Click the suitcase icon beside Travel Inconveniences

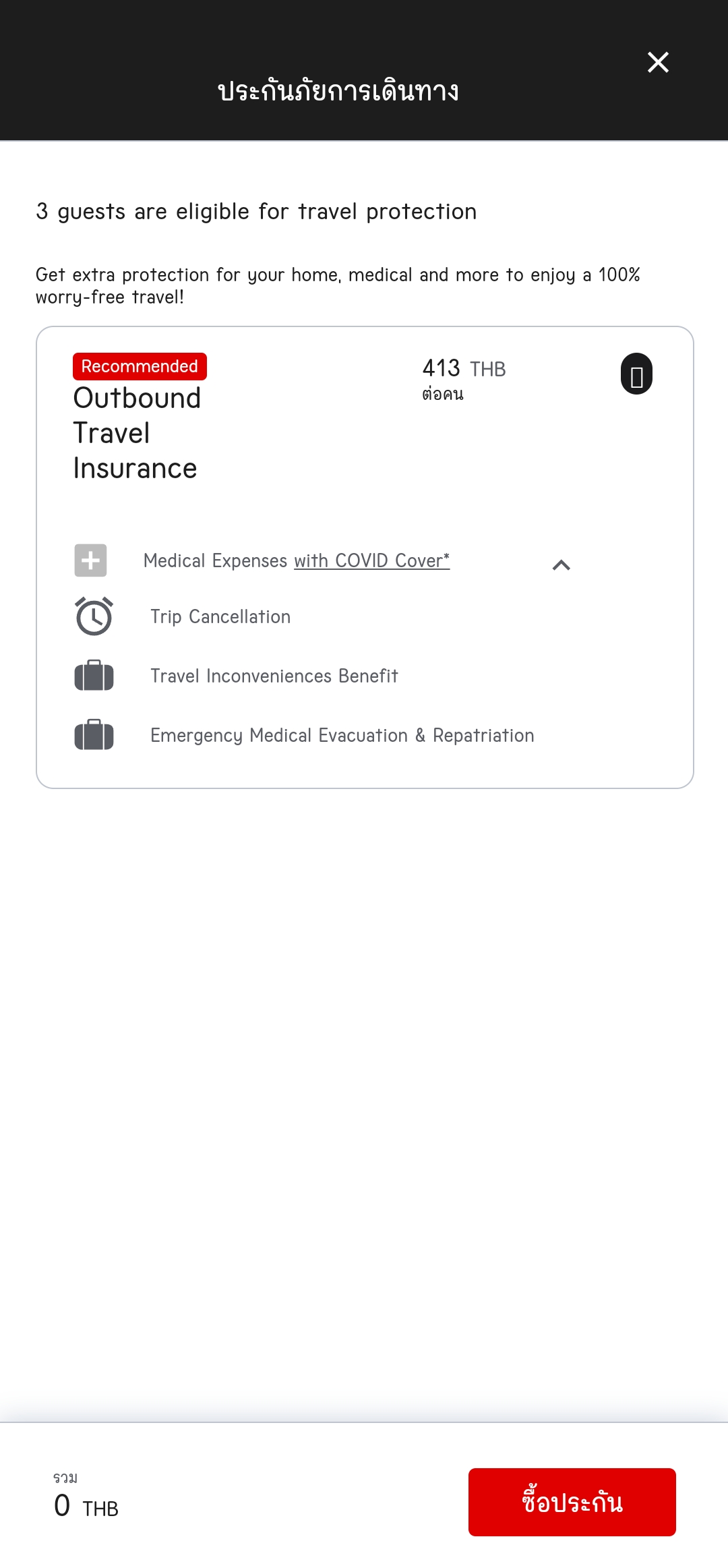(x=94, y=676)
